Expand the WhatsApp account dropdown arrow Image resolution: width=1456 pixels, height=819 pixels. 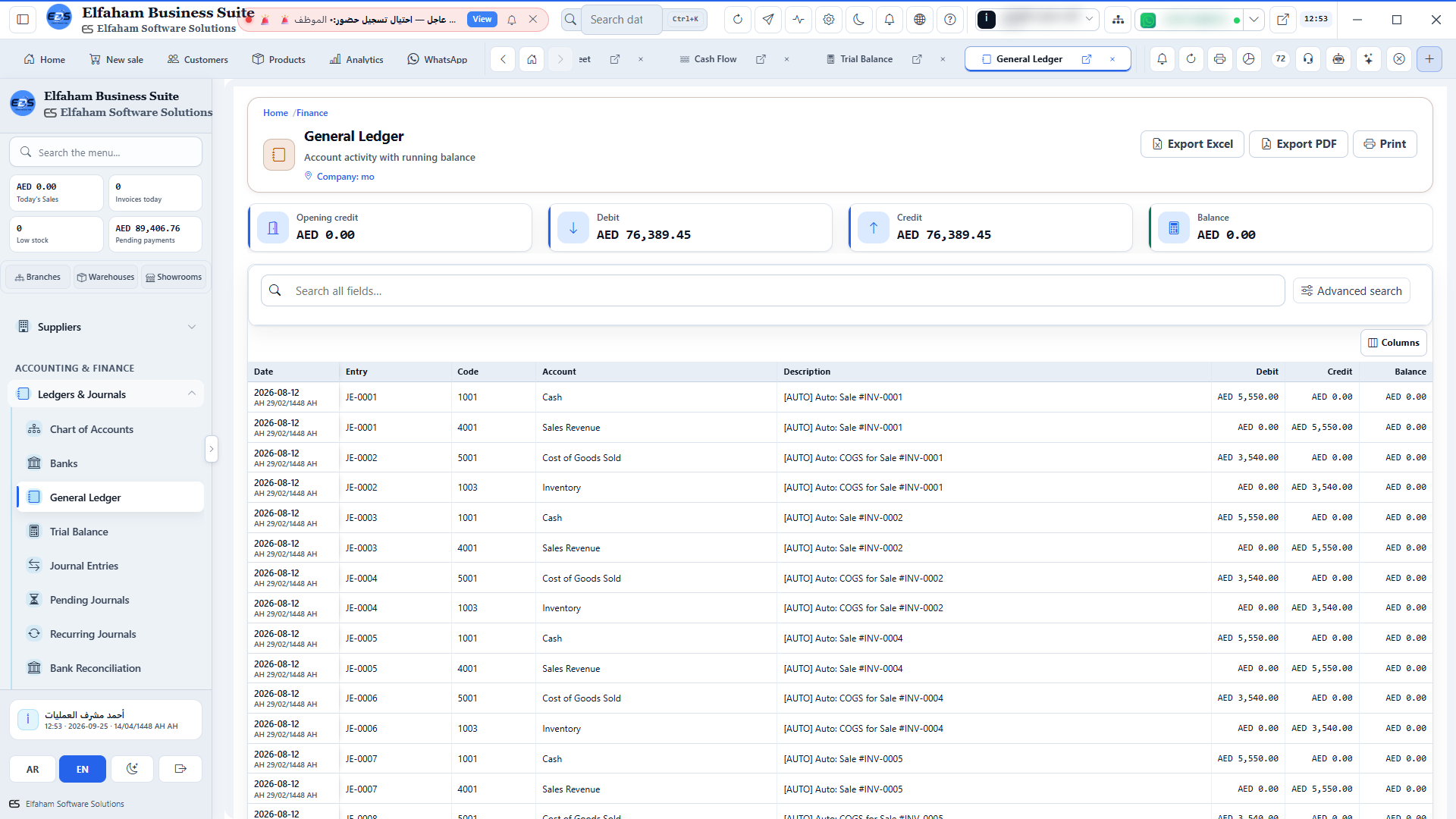tap(1254, 20)
